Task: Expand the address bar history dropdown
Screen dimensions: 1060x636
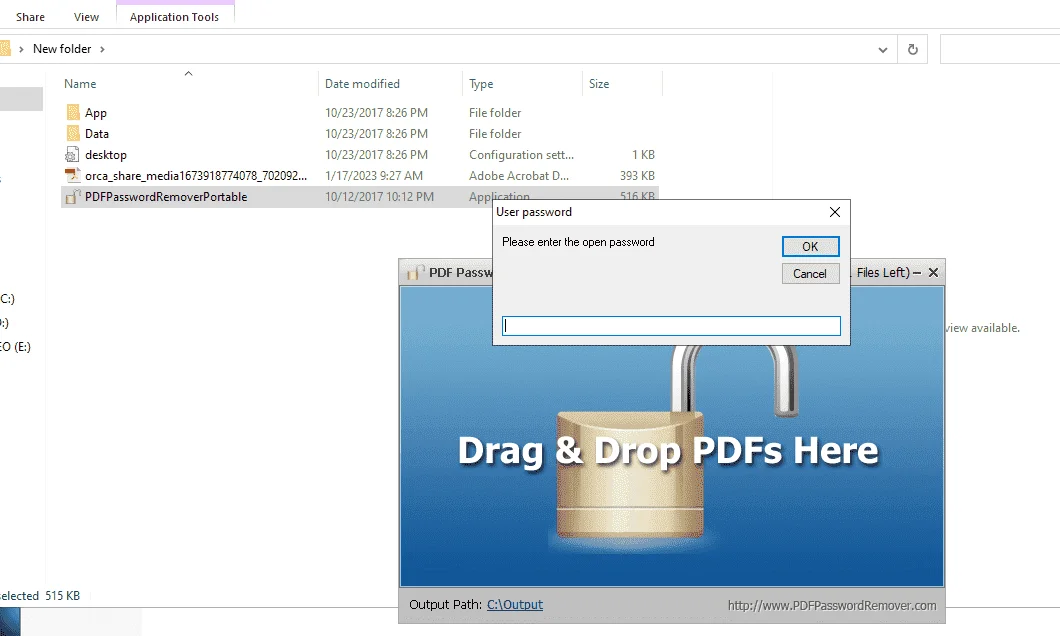Action: (882, 49)
